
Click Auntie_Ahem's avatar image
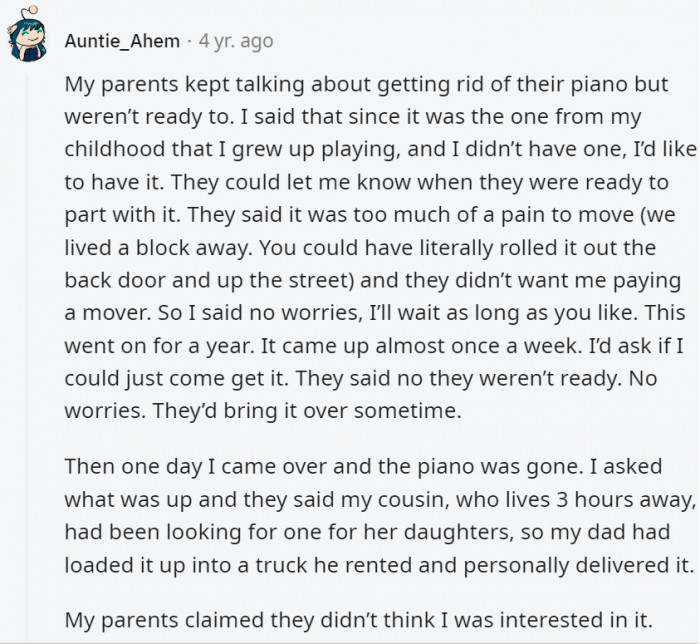point(28,40)
